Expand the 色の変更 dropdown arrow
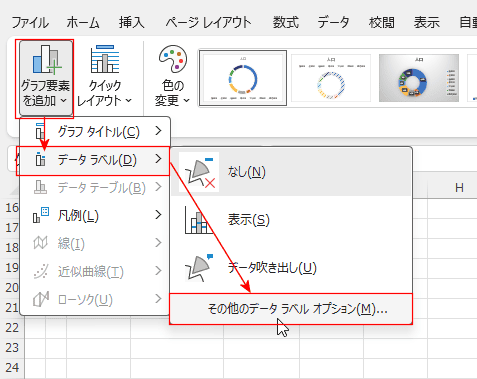 point(186,100)
